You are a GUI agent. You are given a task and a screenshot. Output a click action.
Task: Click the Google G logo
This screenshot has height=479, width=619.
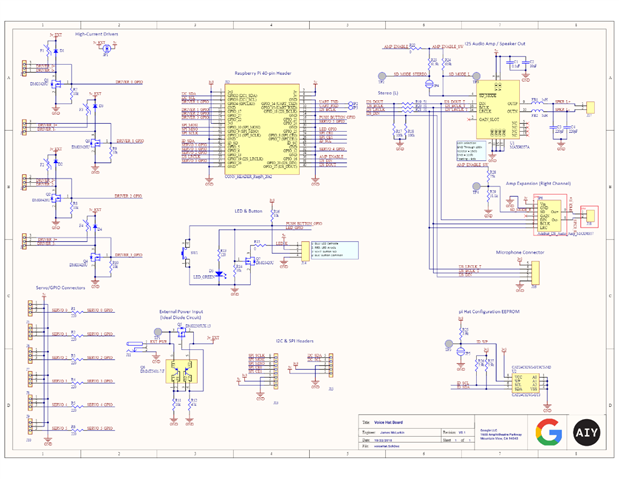pyautogui.click(x=549, y=432)
